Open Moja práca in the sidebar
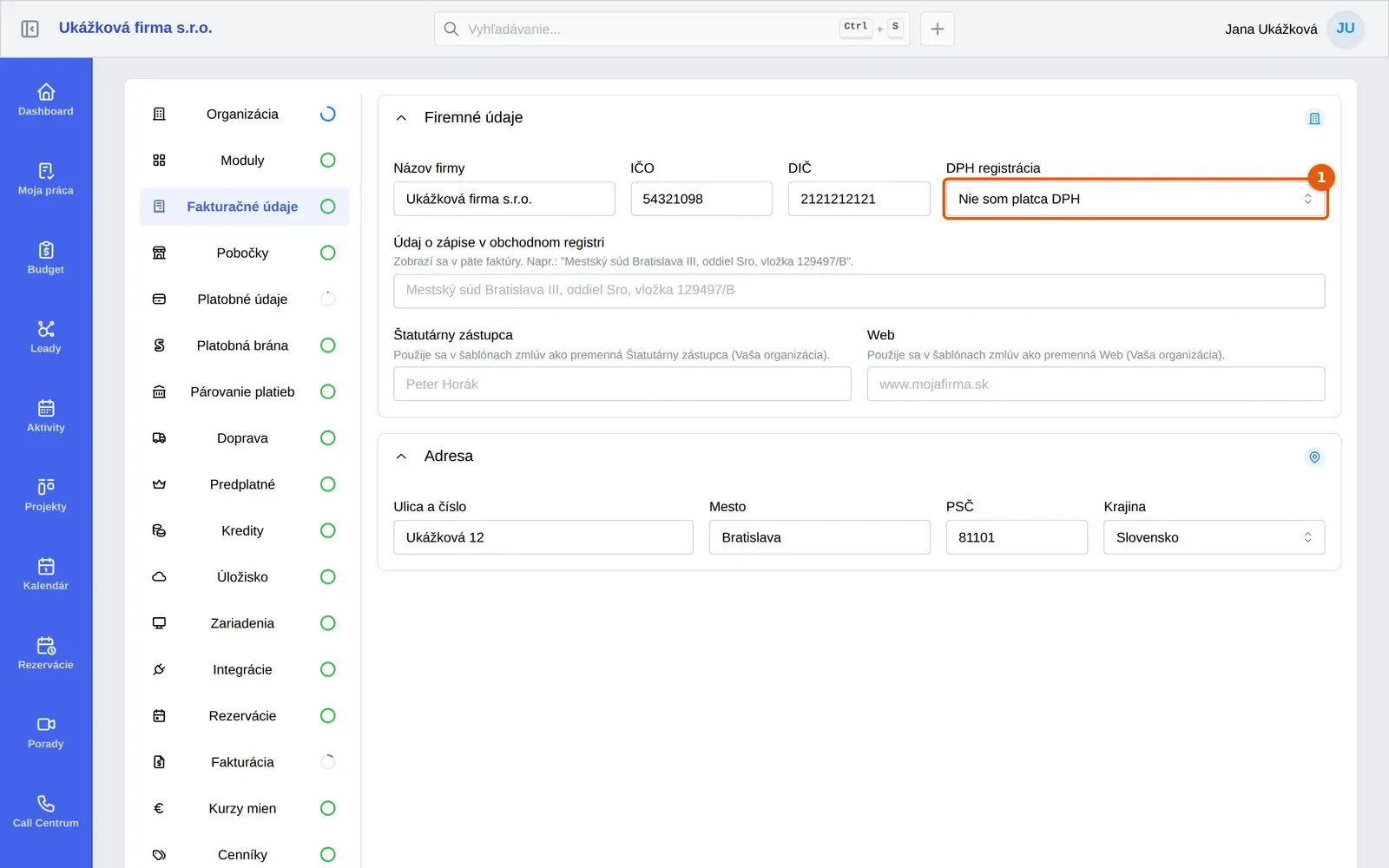The image size is (1389, 868). (x=46, y=178)
